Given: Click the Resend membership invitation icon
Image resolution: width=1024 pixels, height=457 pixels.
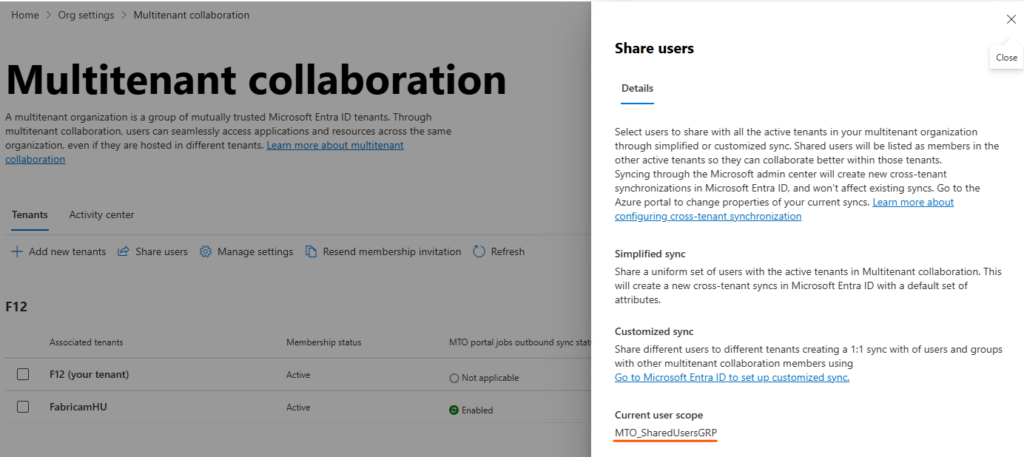Looking at the screenshot, I should 312,252.
